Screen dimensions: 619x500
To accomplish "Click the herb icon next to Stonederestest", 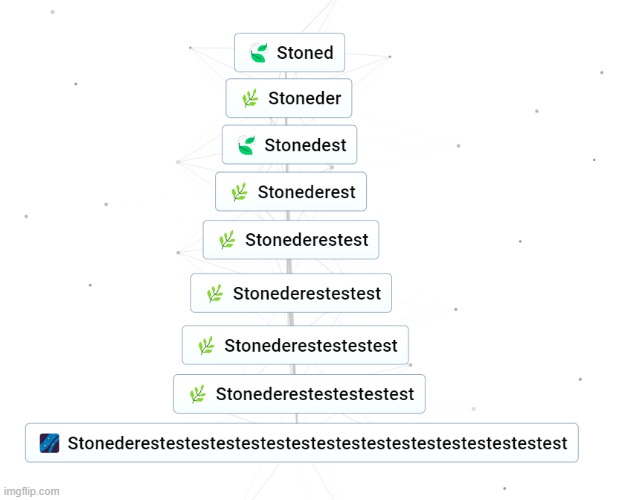I will 227,240.
